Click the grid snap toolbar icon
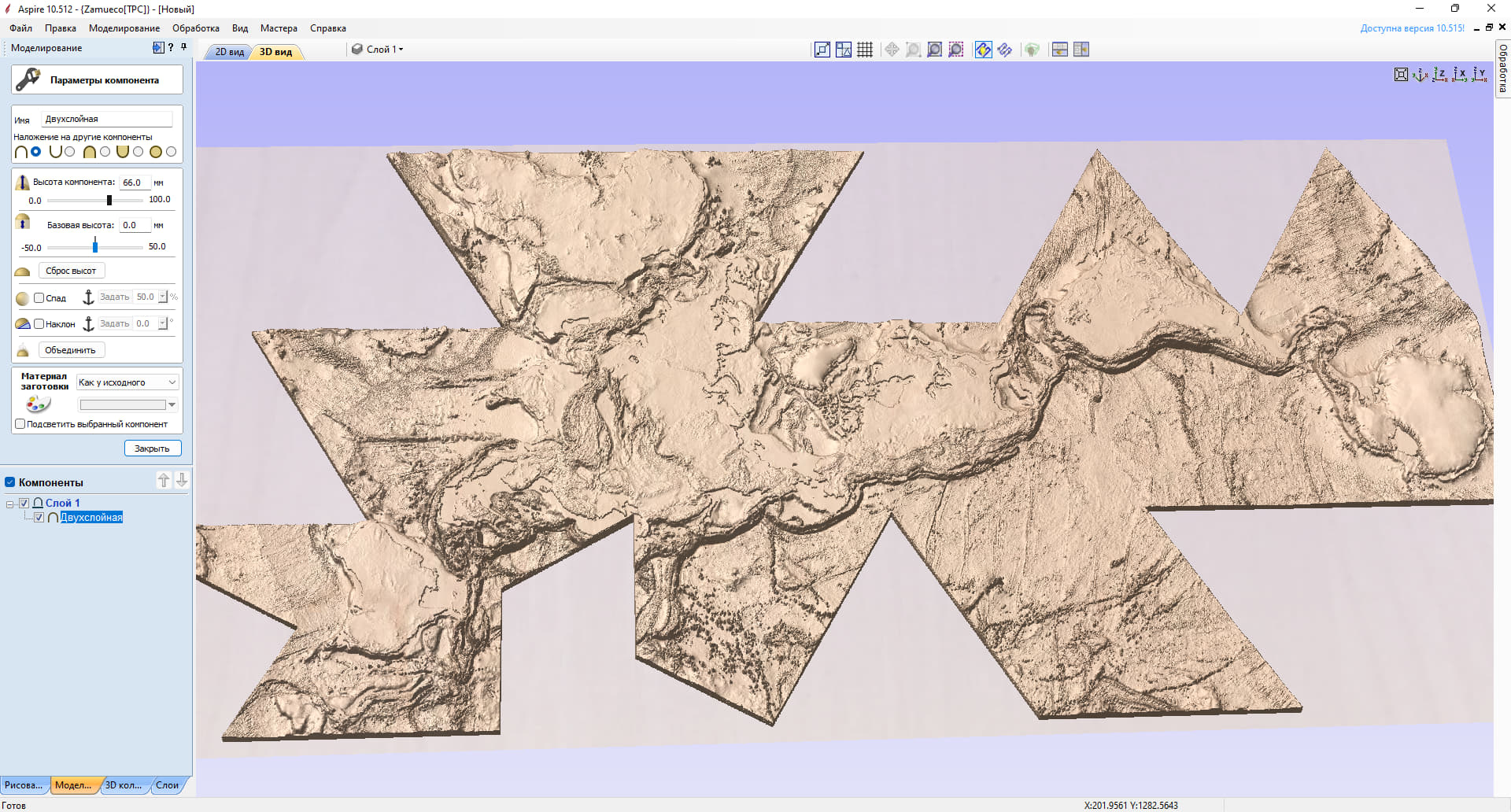 [x=865, y=50]
